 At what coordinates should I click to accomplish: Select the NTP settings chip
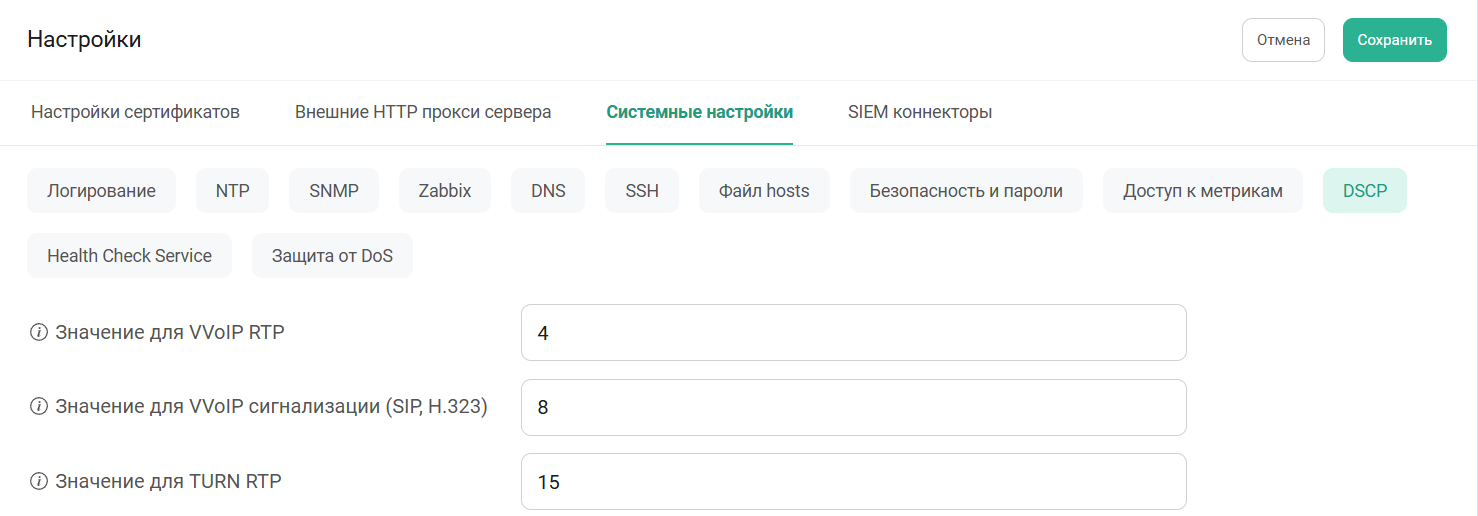point(232,191)
